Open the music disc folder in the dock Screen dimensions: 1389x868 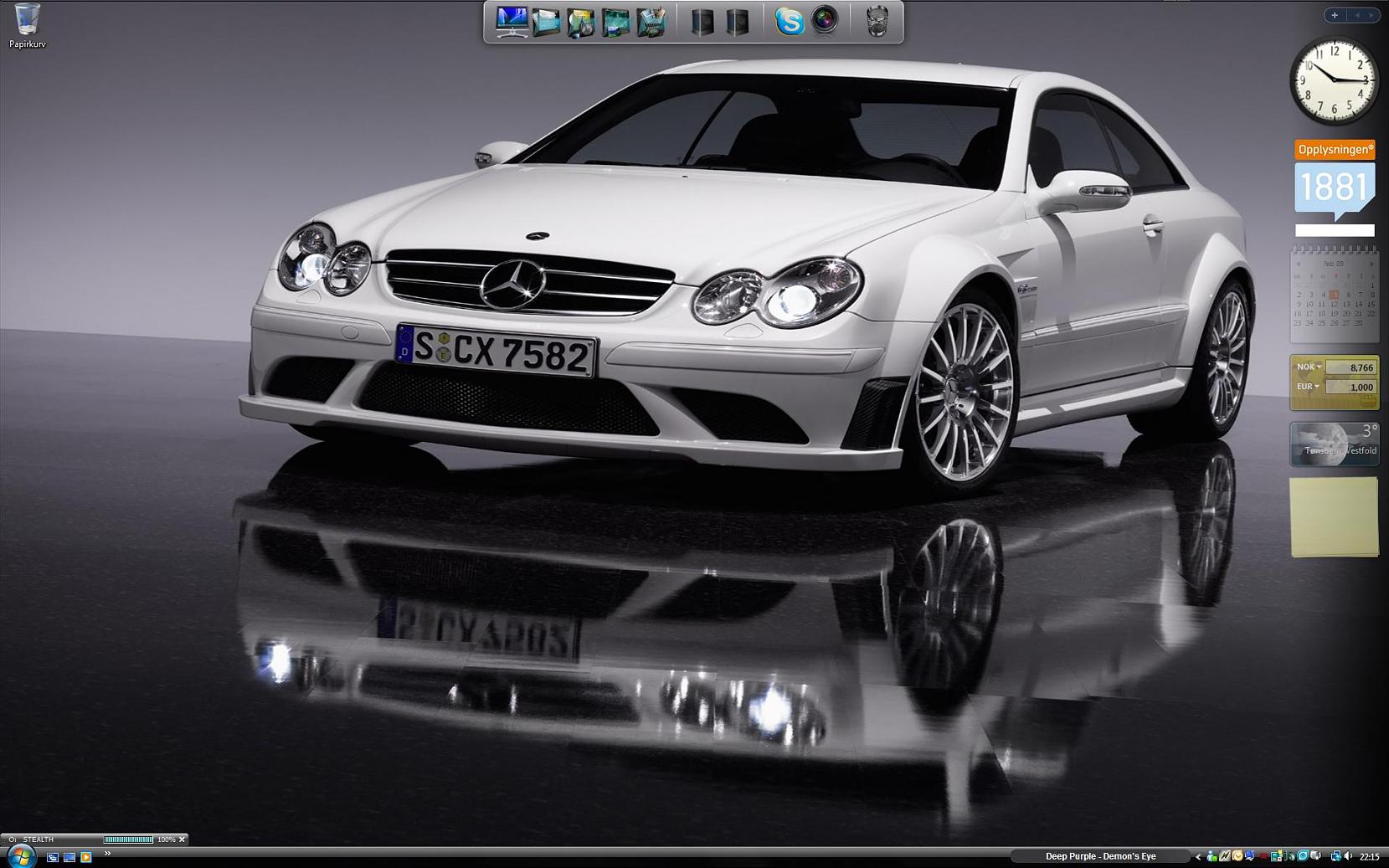580,22
